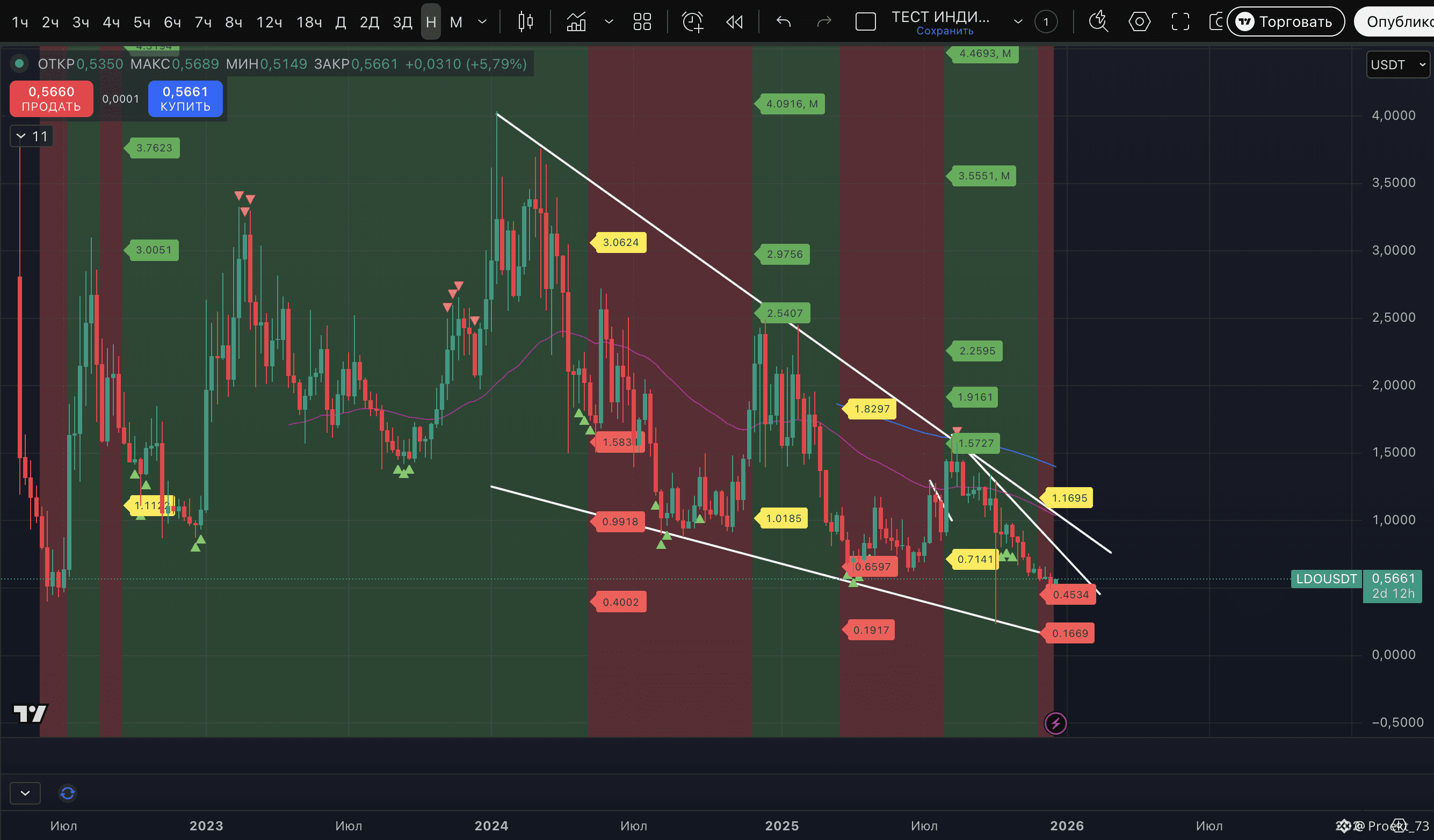Click the 1.1695 yellow price label

tap(1069, 498)
